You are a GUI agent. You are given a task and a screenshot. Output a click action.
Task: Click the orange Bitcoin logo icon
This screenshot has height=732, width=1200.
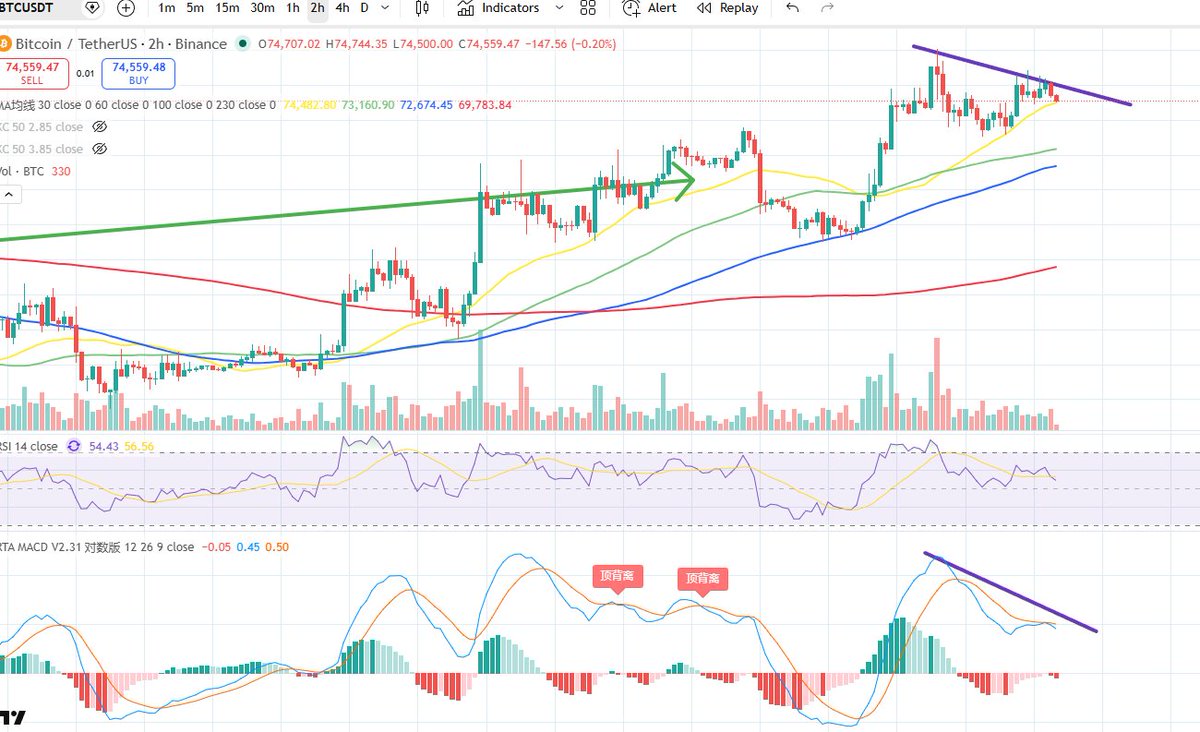[x=4, y=44]
